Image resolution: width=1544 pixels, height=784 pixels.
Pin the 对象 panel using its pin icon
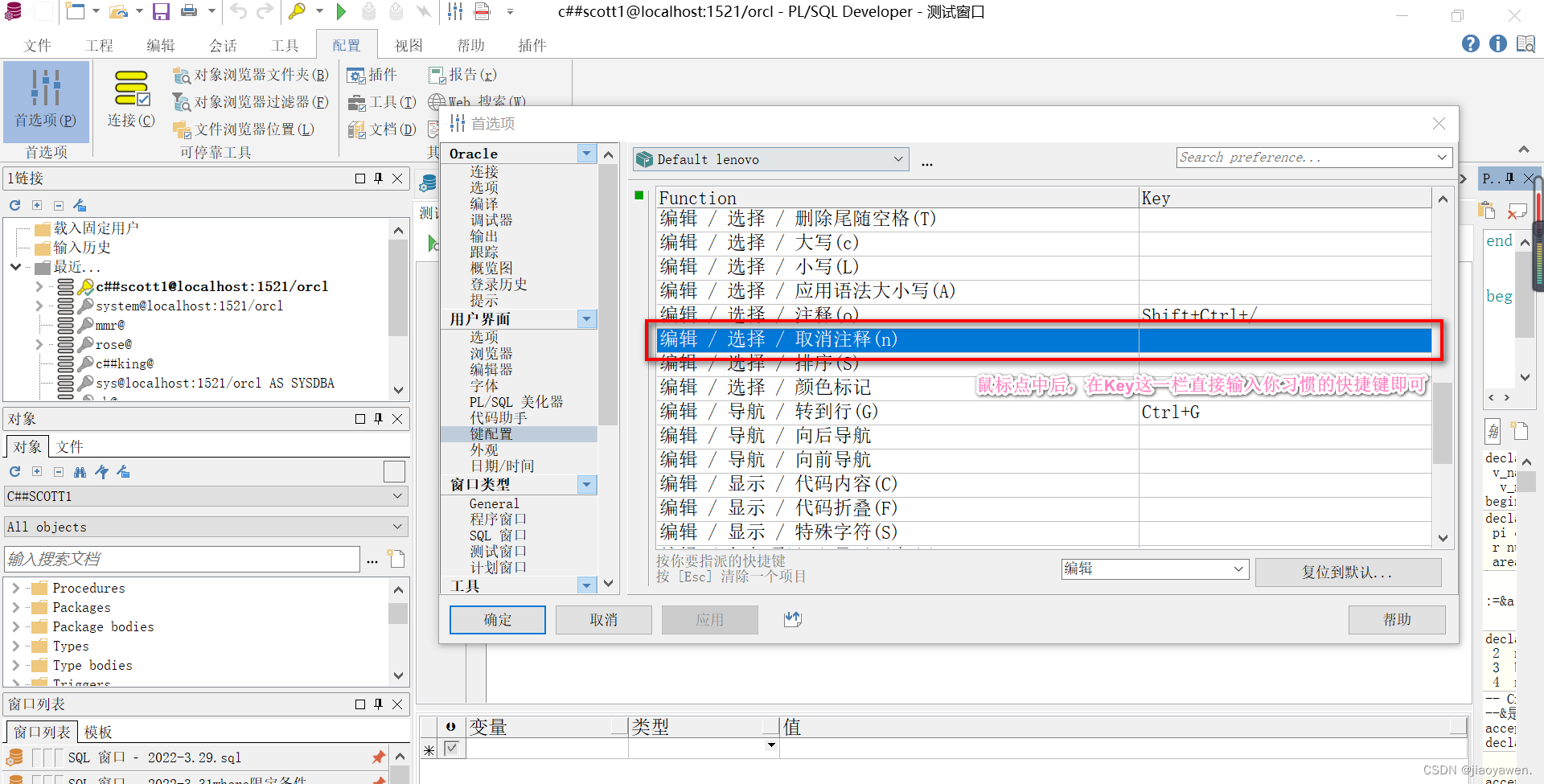click(x=378, y=418)
